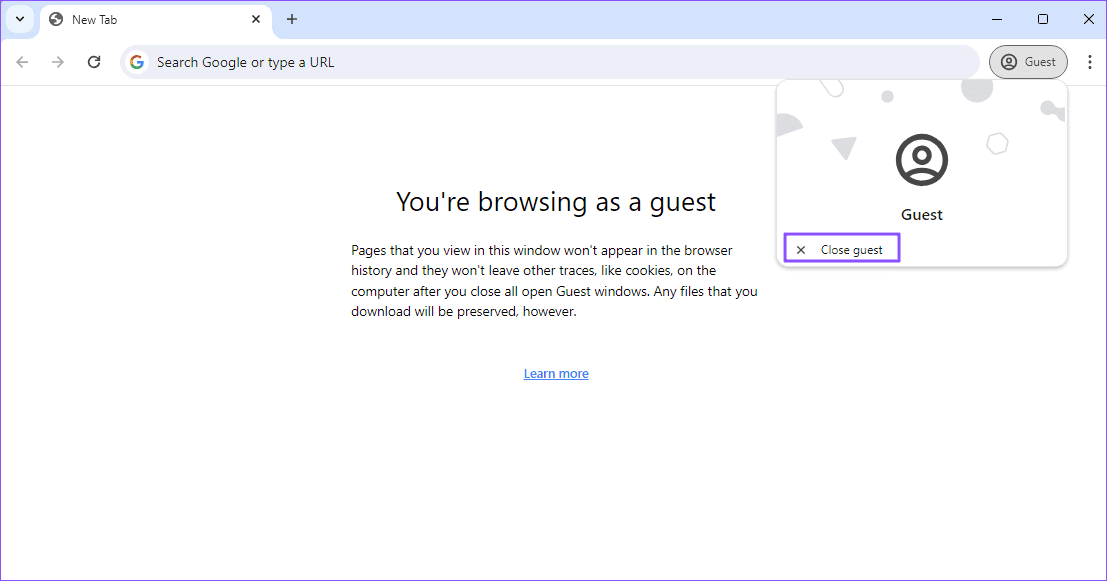Click the globe favicon on the tab
The height and width of the screenshot is (581, 1107).
(x=56, y=20)
